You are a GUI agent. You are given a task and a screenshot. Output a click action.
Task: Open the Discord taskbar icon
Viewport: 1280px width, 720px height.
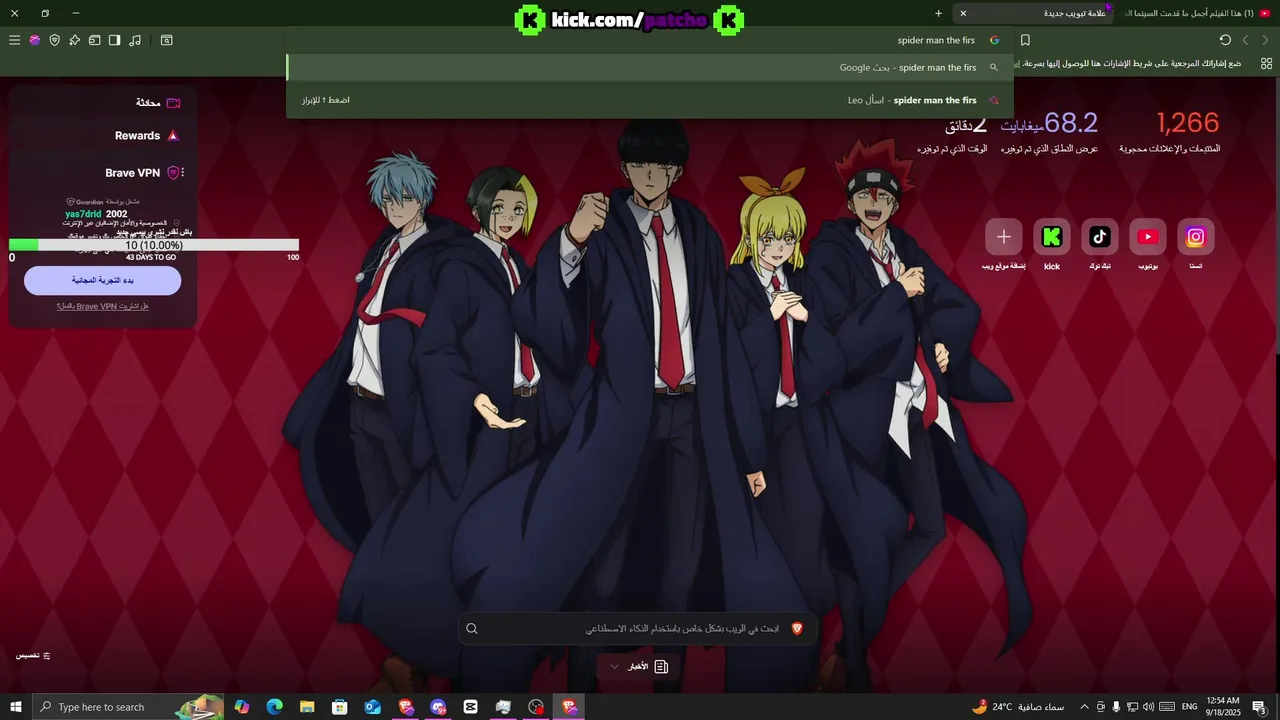(438, 707)
